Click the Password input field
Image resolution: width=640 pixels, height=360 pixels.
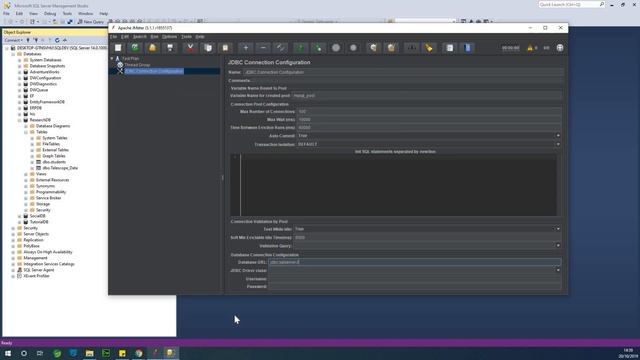click(x=414, y=287)
